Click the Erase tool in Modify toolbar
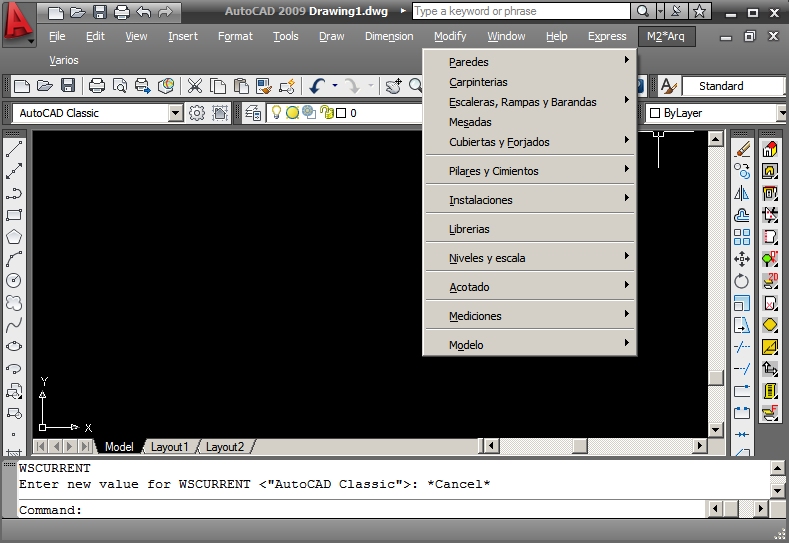The height and width of the screenshot is (543, 789). coord(742,149)
